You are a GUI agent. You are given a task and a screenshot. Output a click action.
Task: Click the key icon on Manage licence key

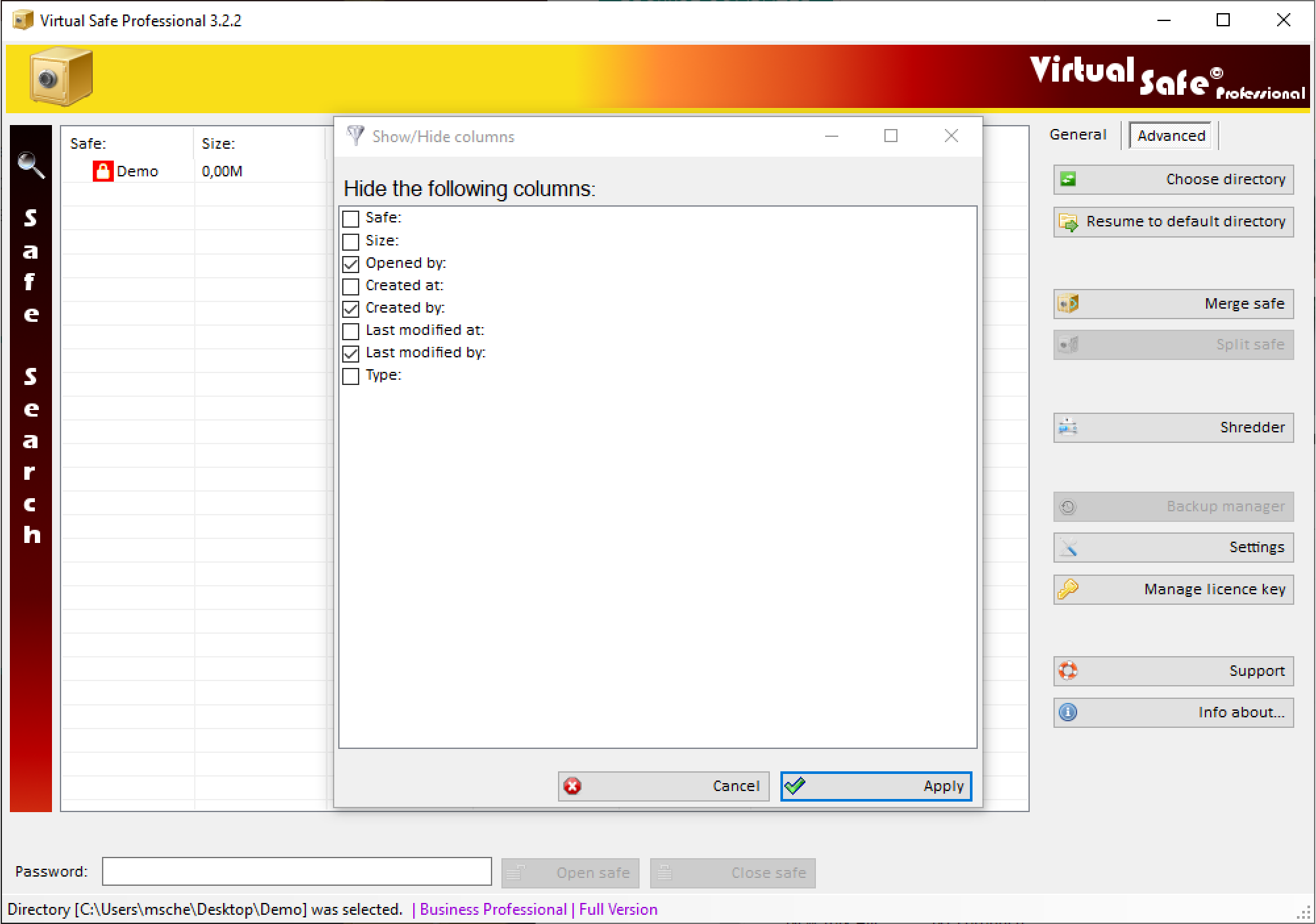point(1068,590)
